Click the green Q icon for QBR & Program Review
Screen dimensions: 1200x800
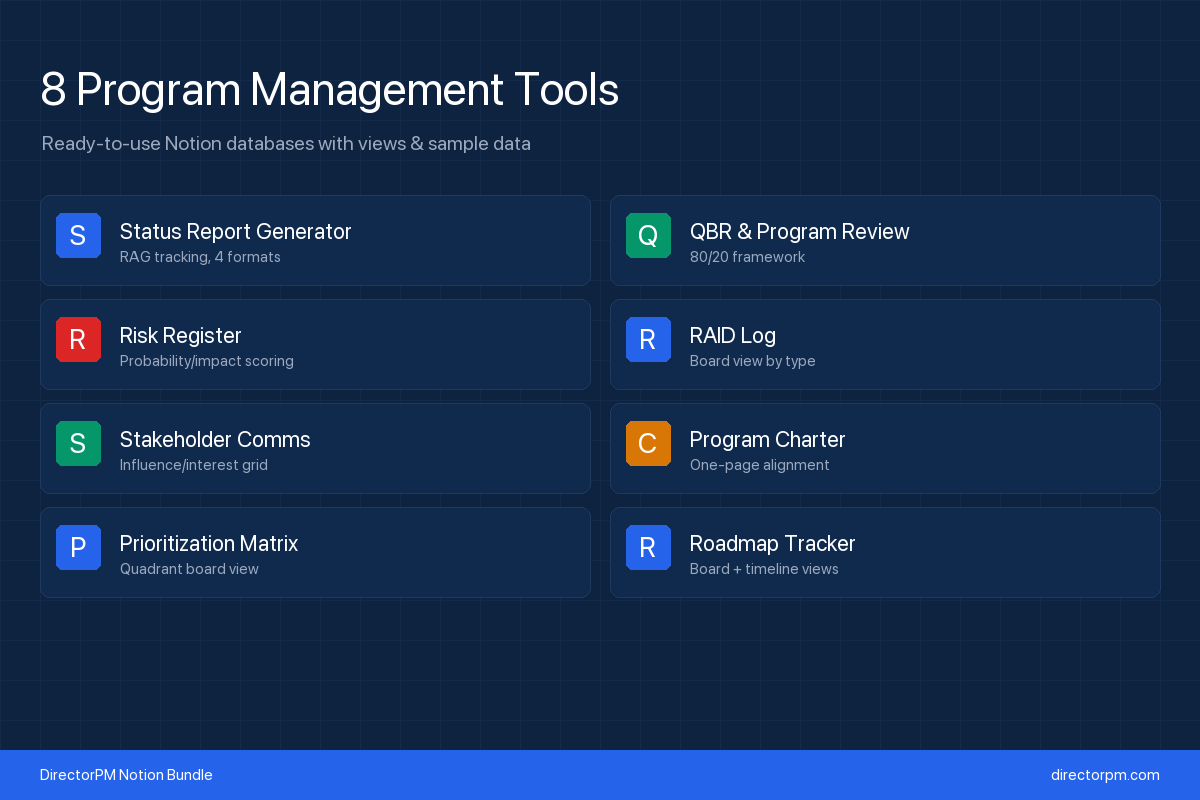648,236
